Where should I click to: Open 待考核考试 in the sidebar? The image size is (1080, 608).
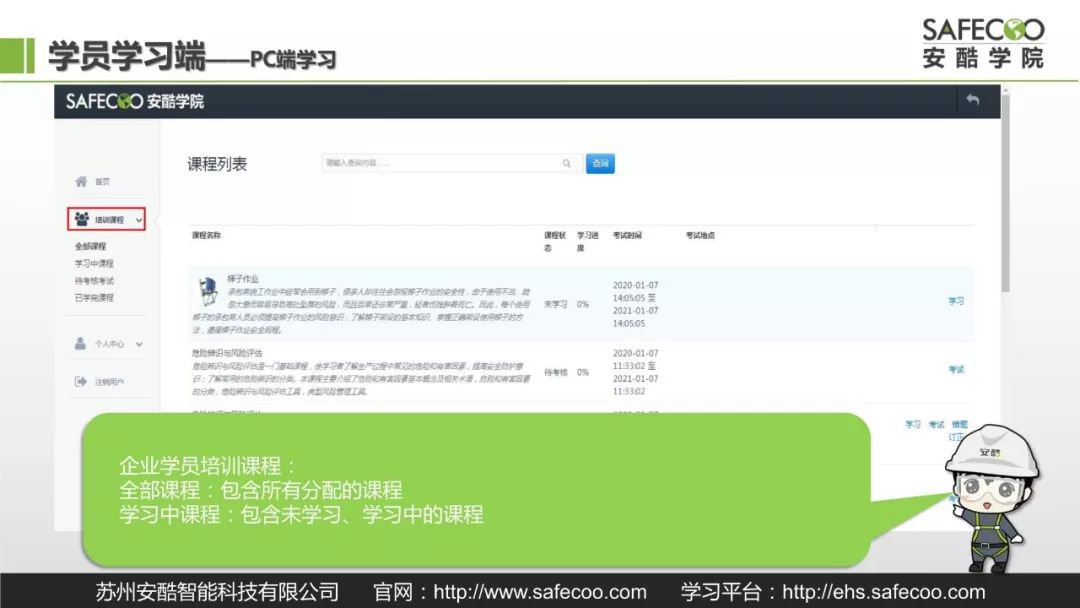(94, 280)
